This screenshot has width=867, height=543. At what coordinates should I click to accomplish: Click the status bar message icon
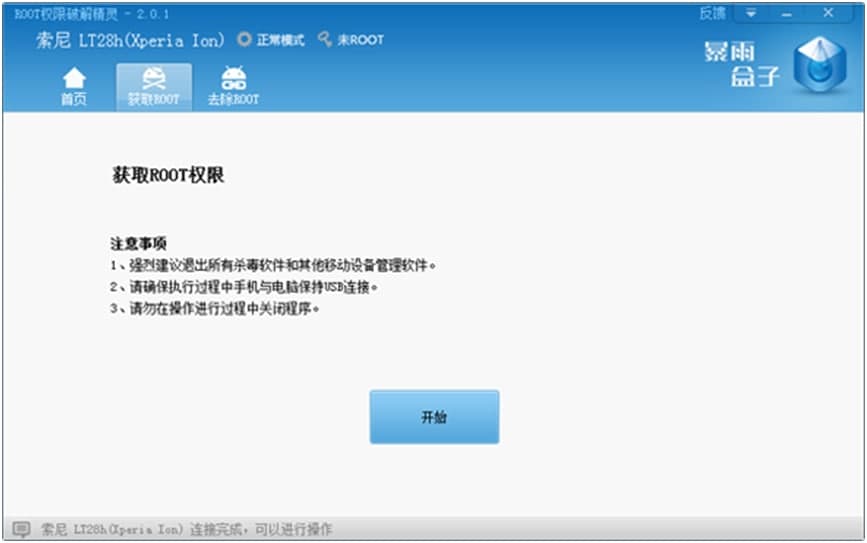click(x=21, y=529)
